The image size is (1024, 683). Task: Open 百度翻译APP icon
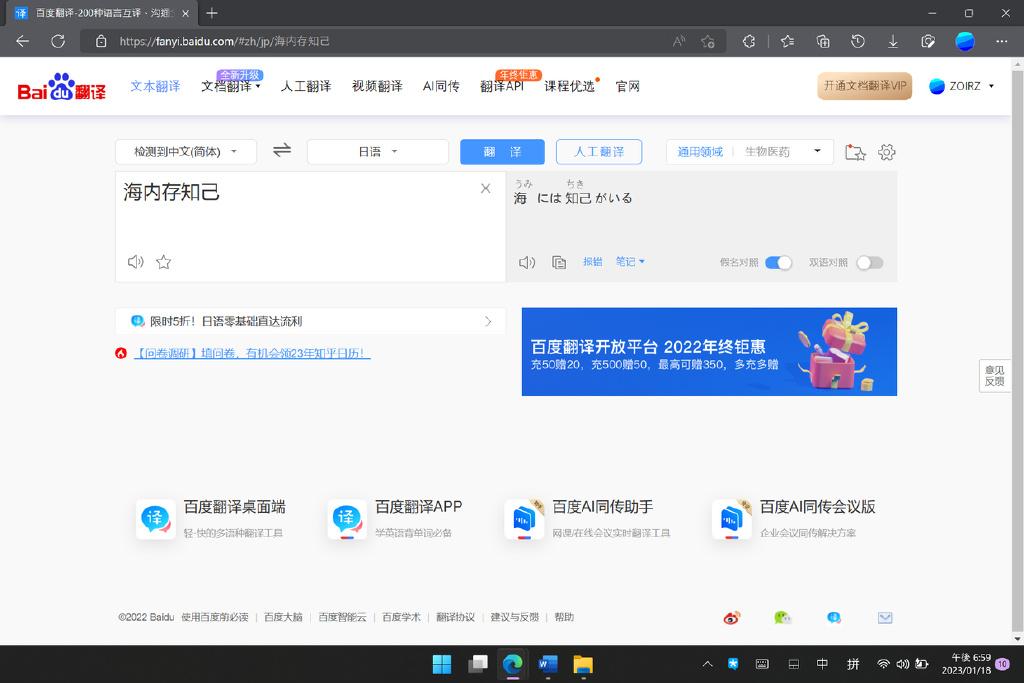(347, 519)
